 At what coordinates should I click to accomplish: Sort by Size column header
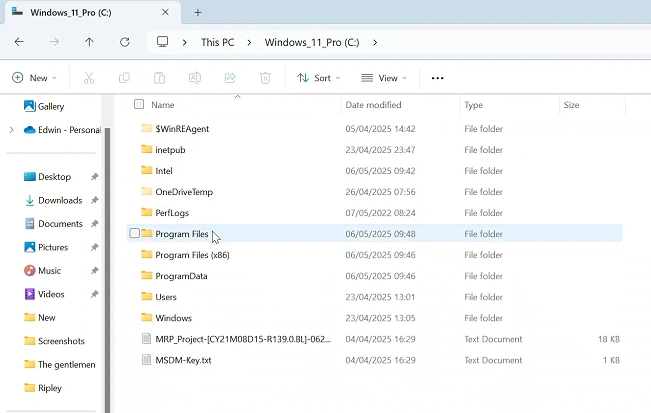(x=571, y=105)
